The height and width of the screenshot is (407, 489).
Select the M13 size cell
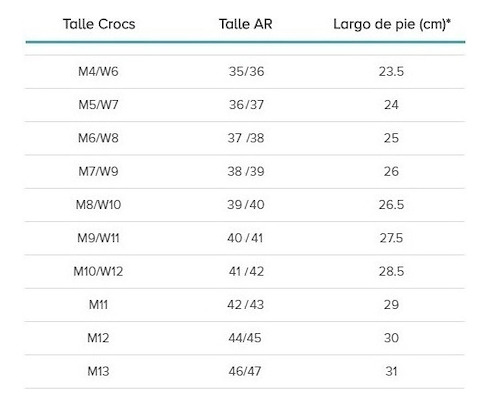[98, 371]
